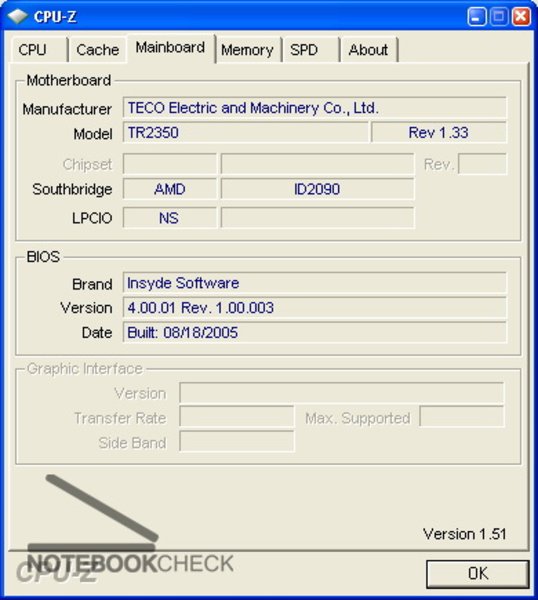Image resolution: width=538 pixels, height=600 pixels.
Task: Click the Version 1.51 text
Action: point(465,534)
